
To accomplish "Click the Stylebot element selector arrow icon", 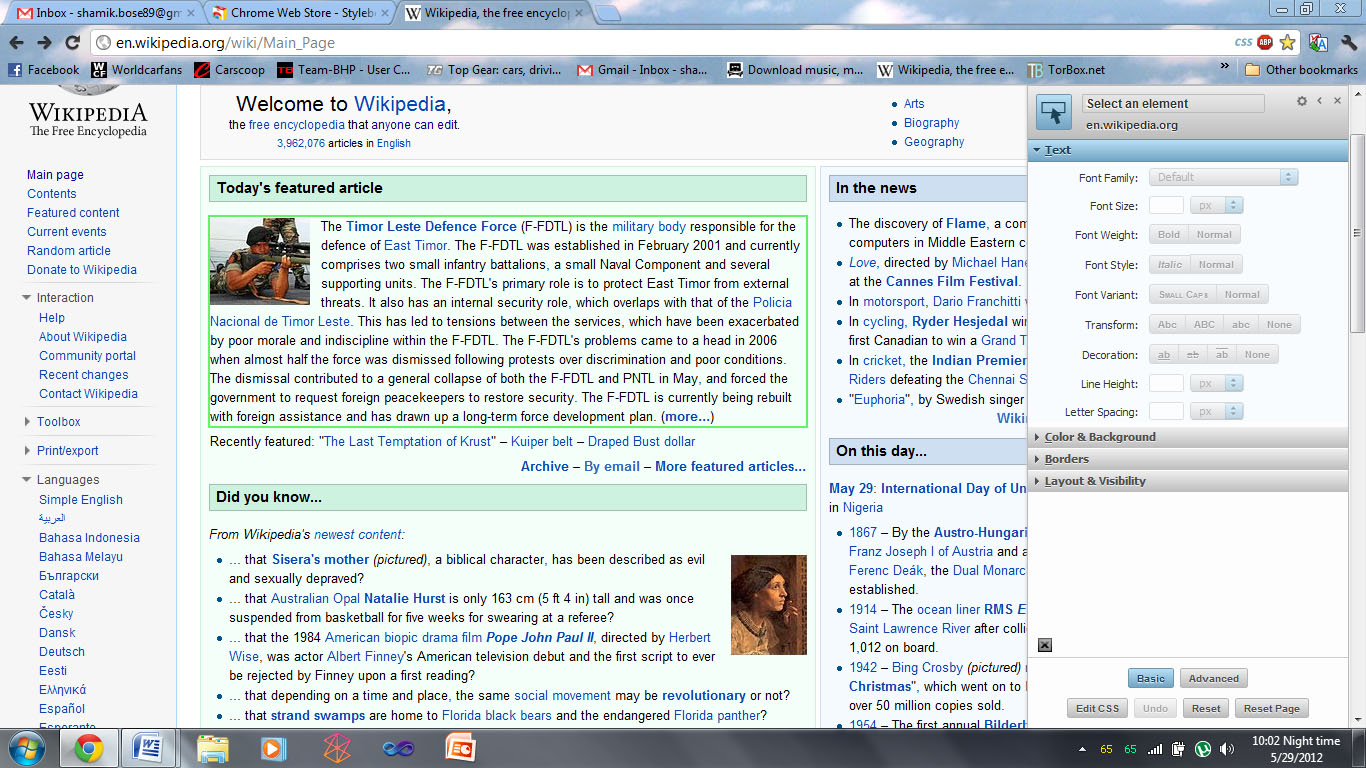I will point(1053,113).
